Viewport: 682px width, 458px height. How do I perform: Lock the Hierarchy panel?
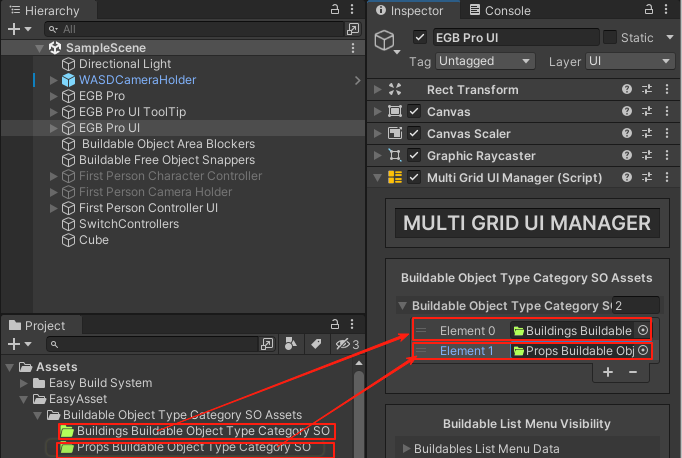pos(334,9)
